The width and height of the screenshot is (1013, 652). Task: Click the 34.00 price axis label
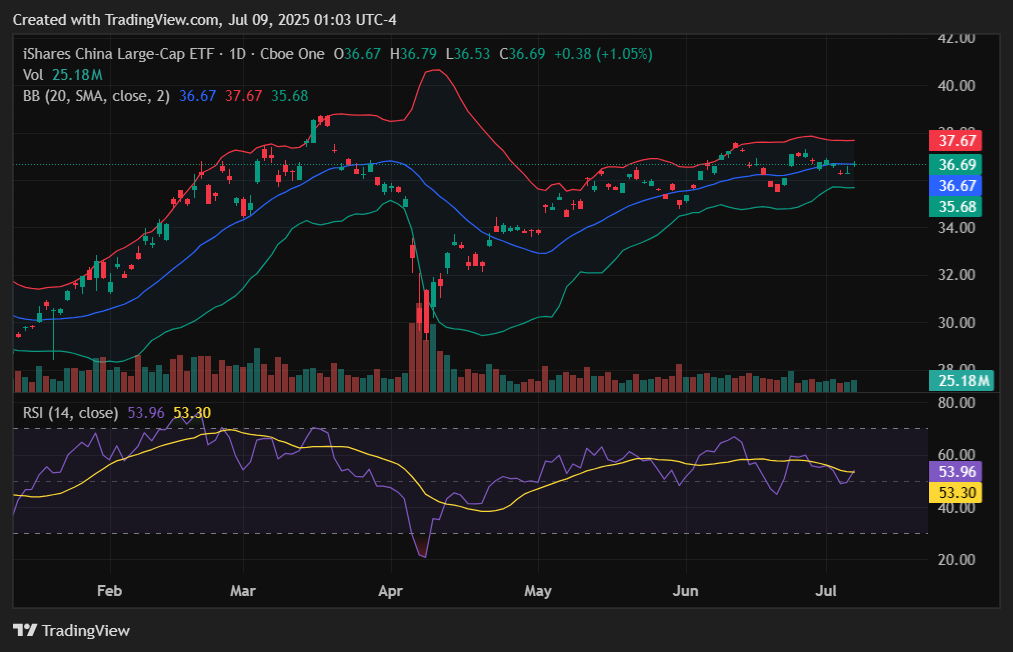(956, 227)
